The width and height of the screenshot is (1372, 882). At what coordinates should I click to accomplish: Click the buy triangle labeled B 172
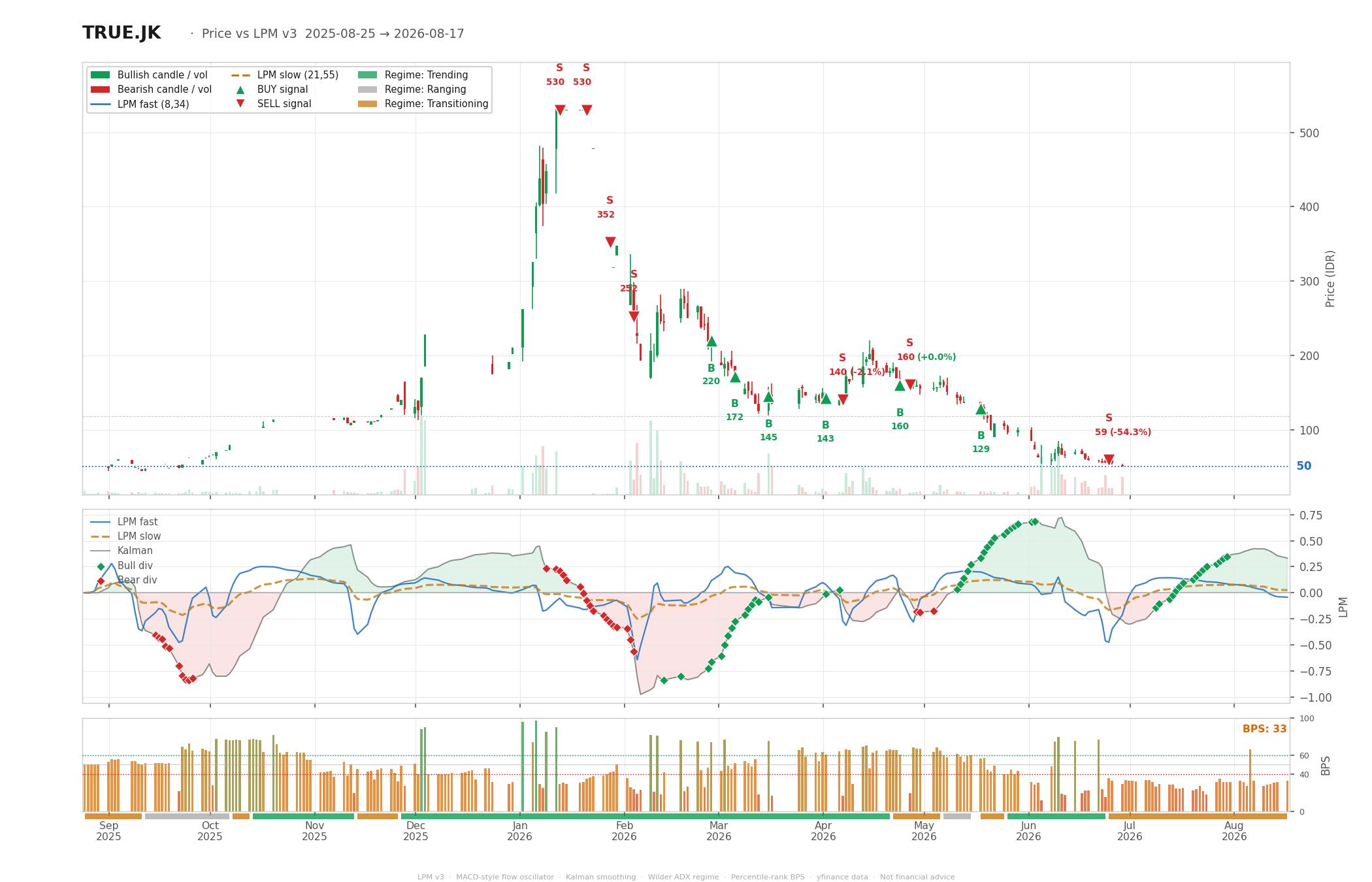coord(735,377)
